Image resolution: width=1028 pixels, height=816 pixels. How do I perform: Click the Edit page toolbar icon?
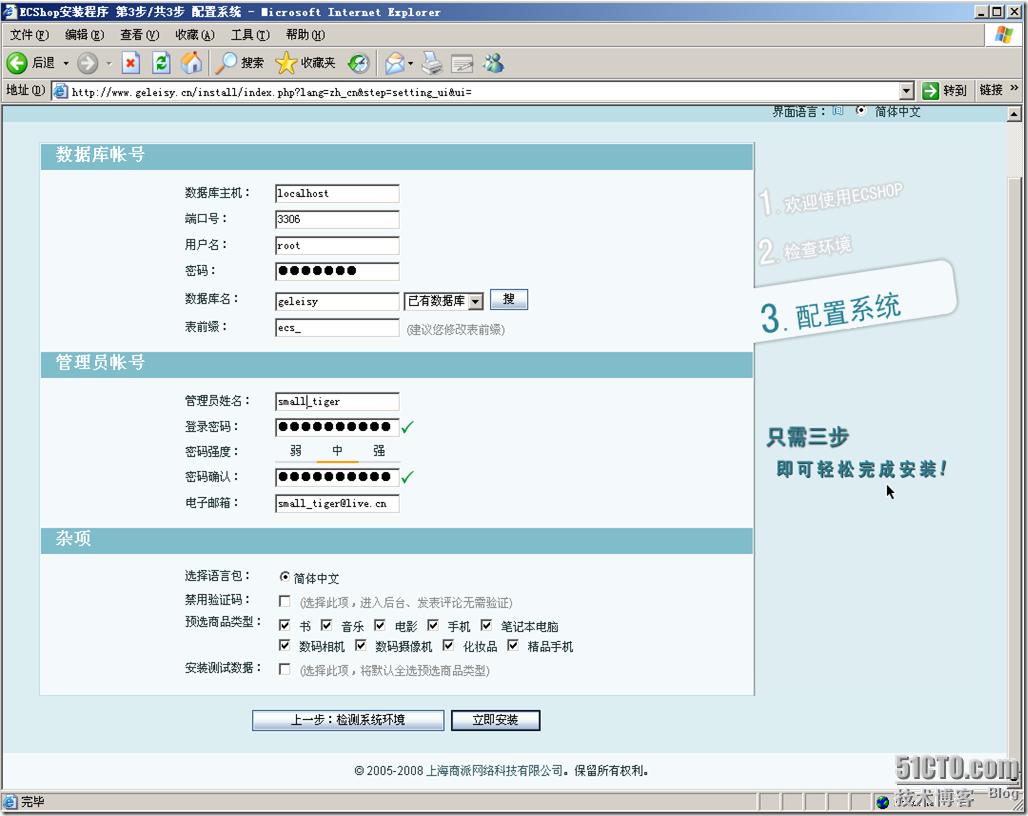pos(462,64)
